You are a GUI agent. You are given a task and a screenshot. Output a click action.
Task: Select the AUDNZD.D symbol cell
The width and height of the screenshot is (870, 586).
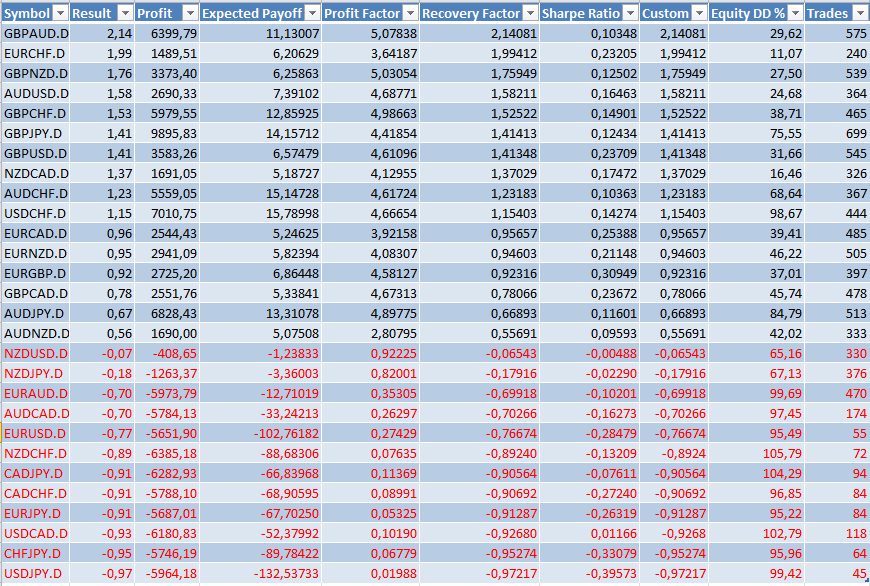point(35,333)
